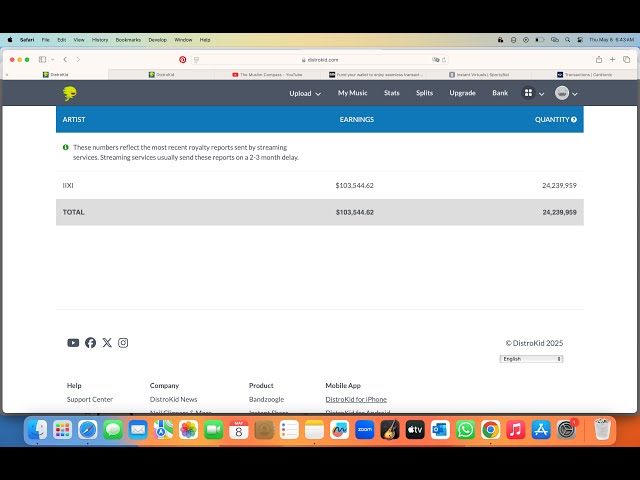Open DistroKid News link

click(173, 399)
